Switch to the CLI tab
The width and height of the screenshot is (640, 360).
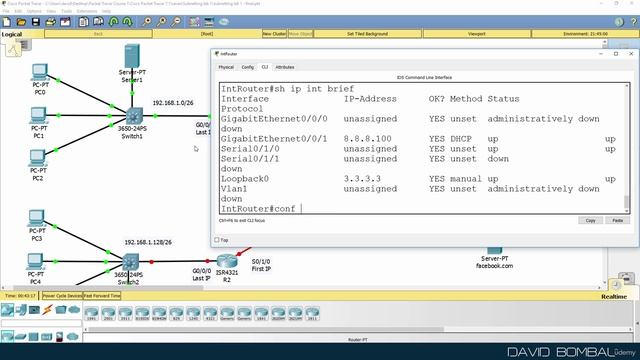(x=265, y=67)
